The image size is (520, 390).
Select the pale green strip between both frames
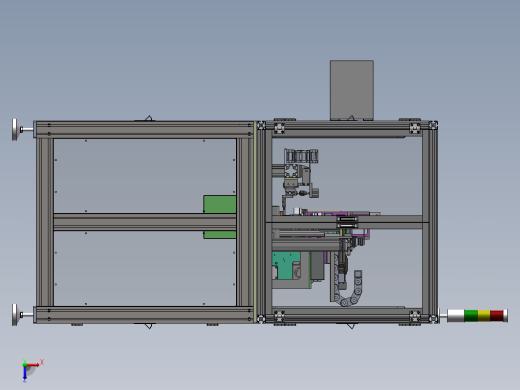[x=255, y=222]
